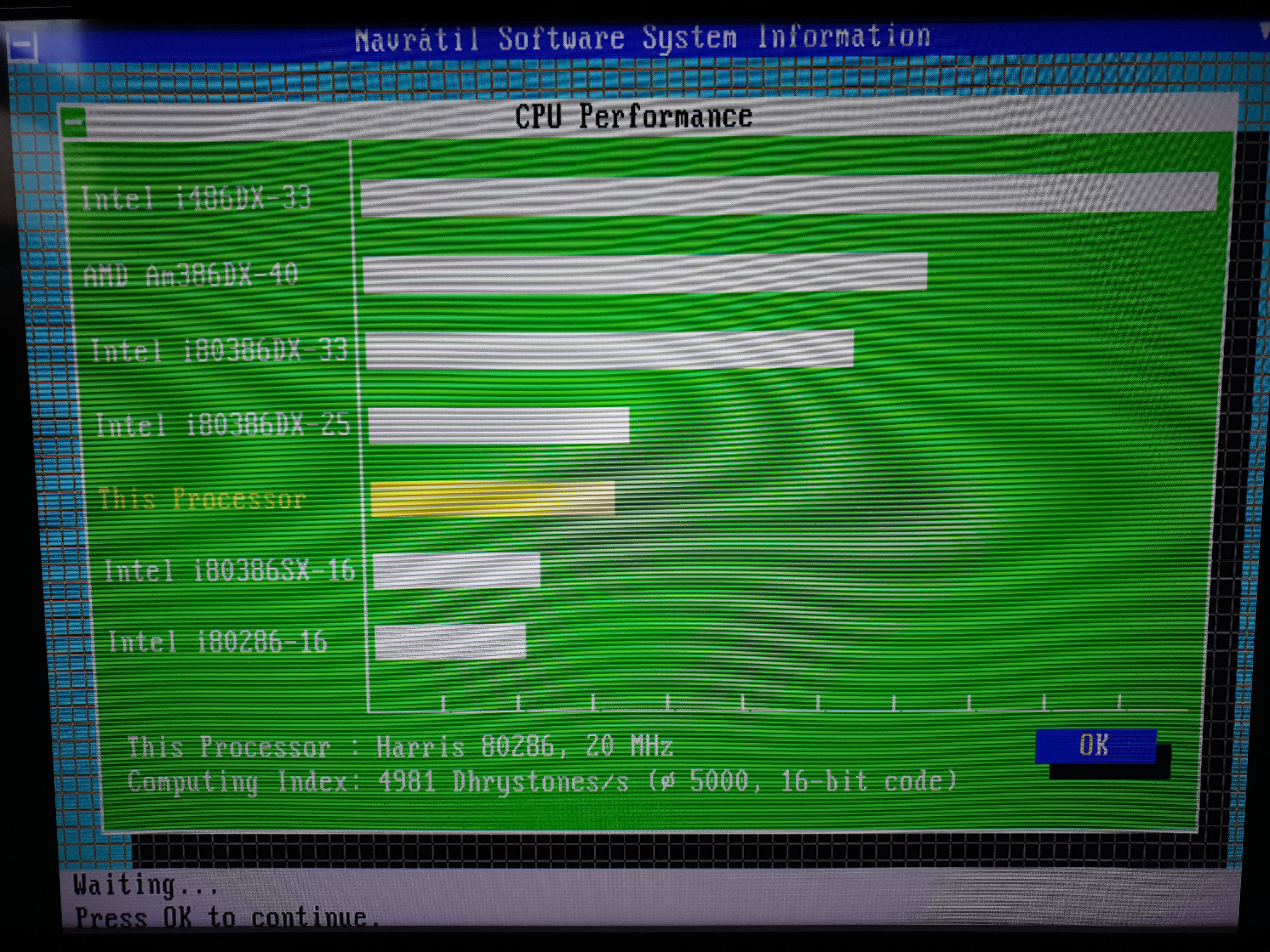Click the AMD Am386DX-40 label

coord(191,275)
